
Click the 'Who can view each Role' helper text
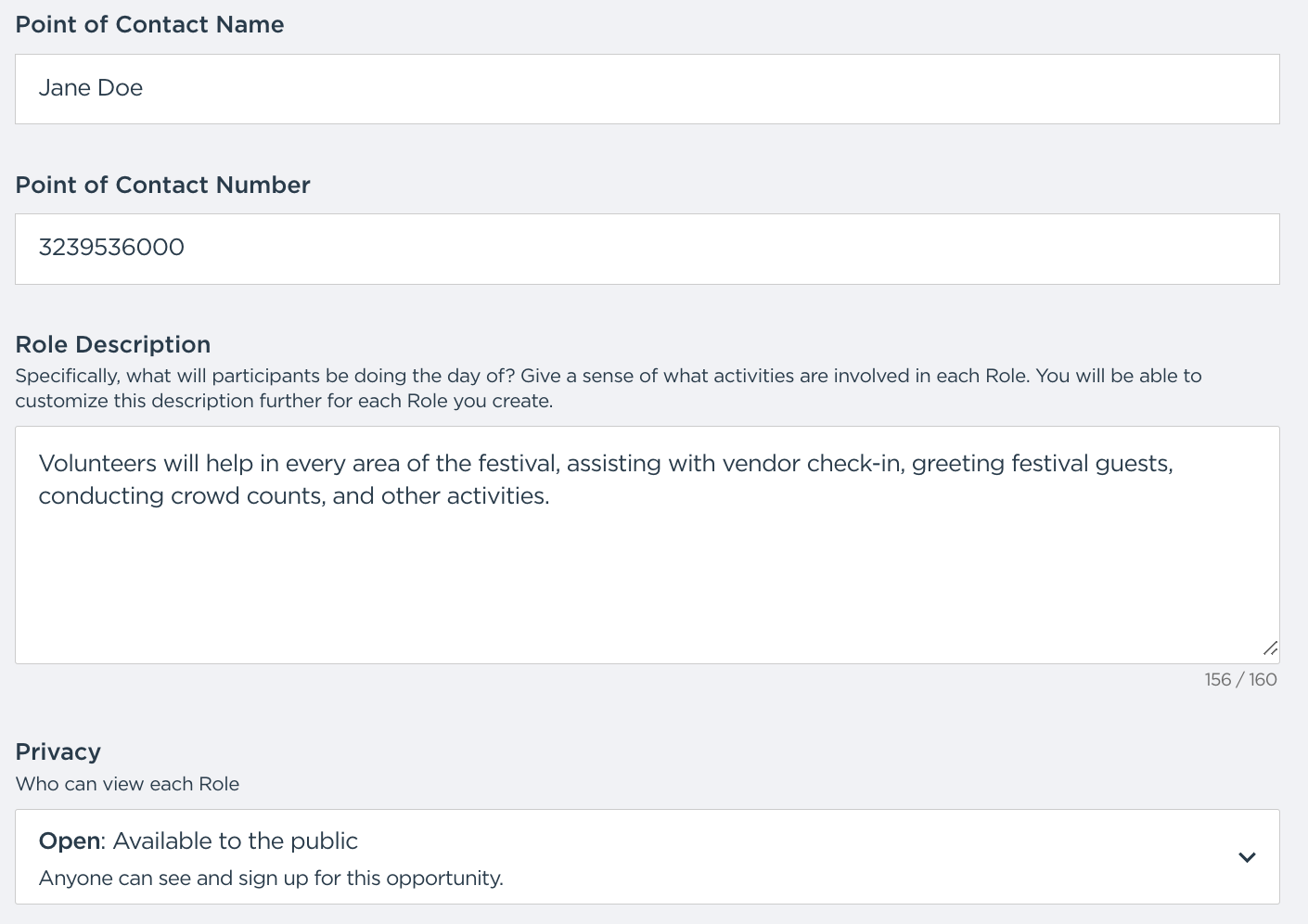coord(128,784)
